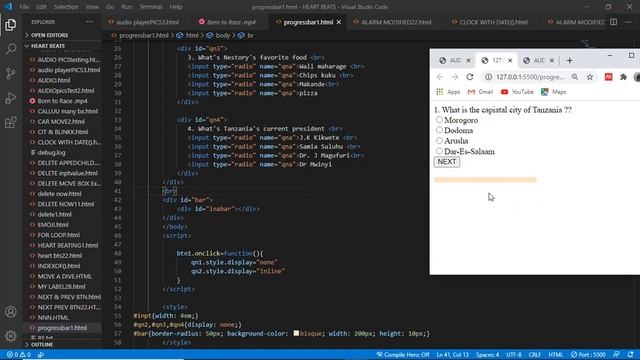Image resolution: width=640 pixels, height=360 pixels.
Task: Click the html breadcrumb segment
Action: click(x=192, y=36)
